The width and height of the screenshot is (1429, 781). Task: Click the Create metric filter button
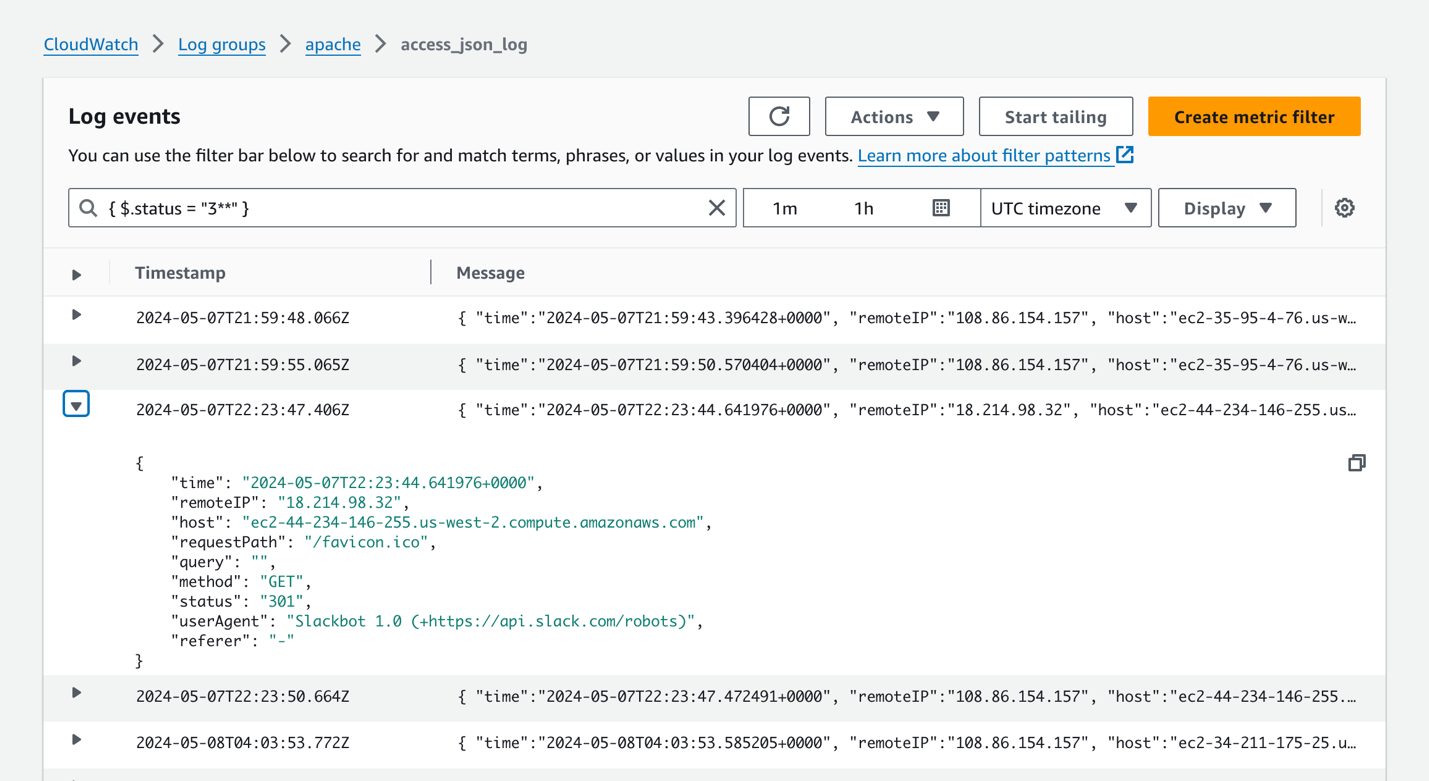[x=1254, y=117]
